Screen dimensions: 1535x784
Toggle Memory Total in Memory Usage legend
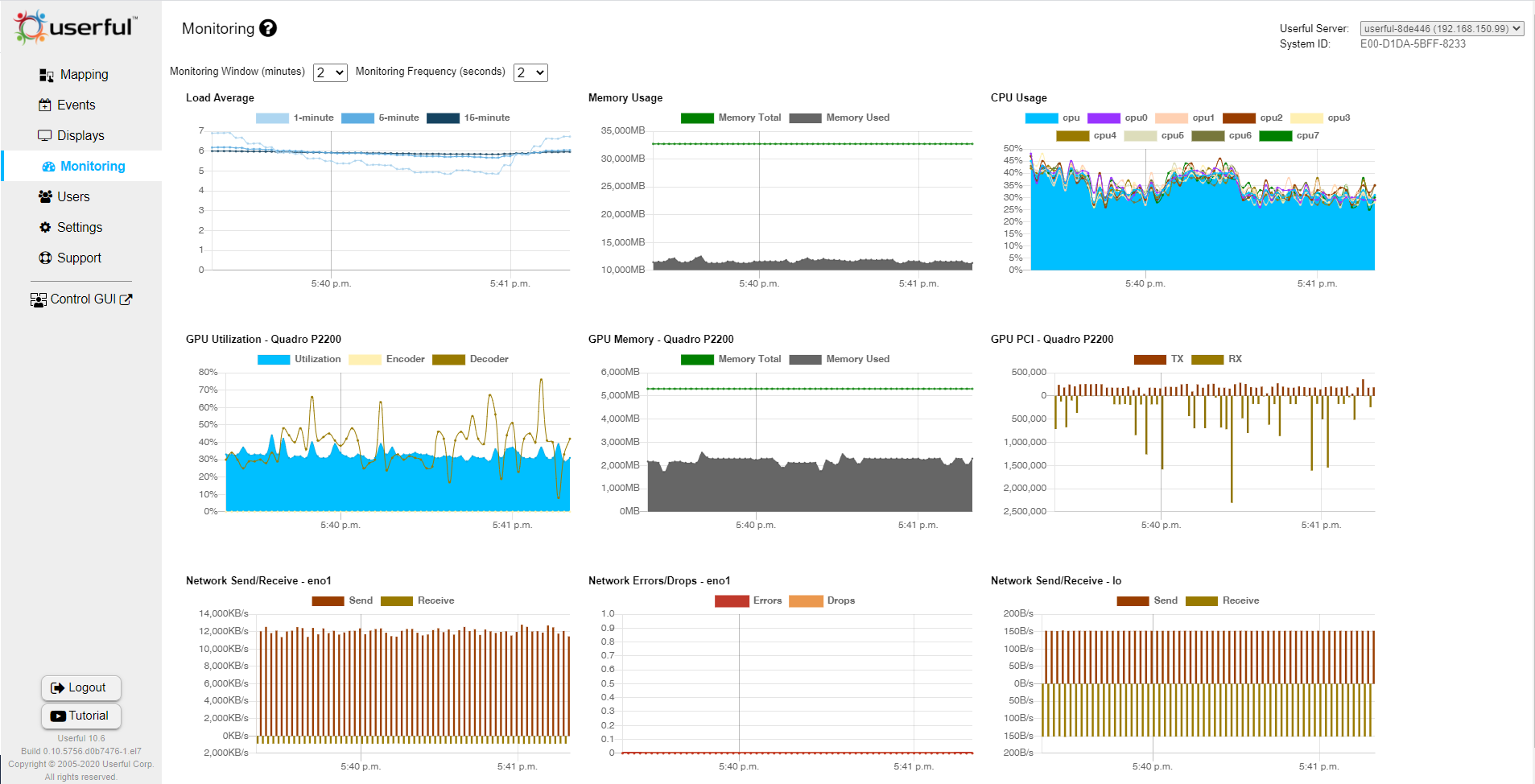[x=731, y=118]
